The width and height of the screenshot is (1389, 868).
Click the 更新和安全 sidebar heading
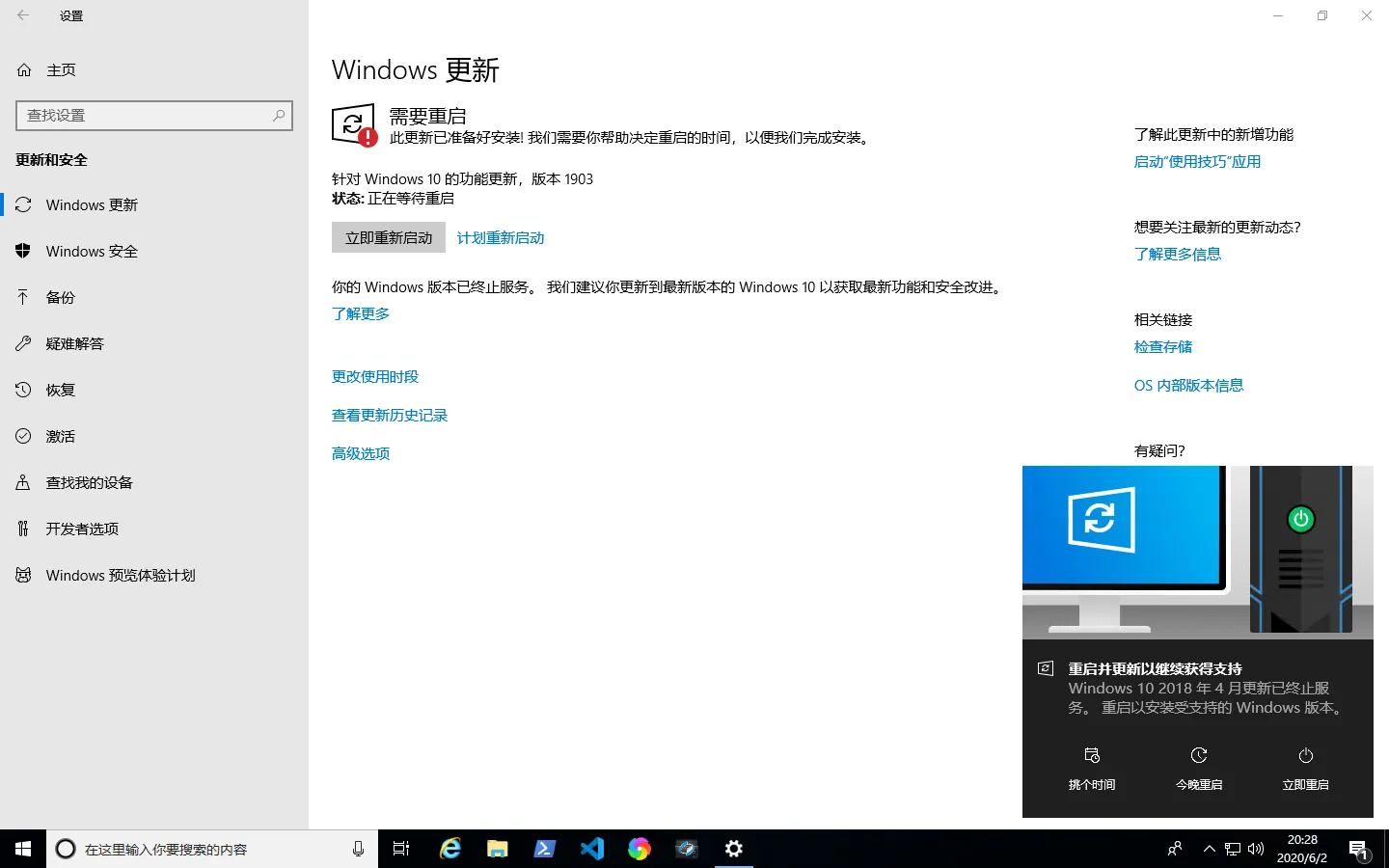click(51, 159)
